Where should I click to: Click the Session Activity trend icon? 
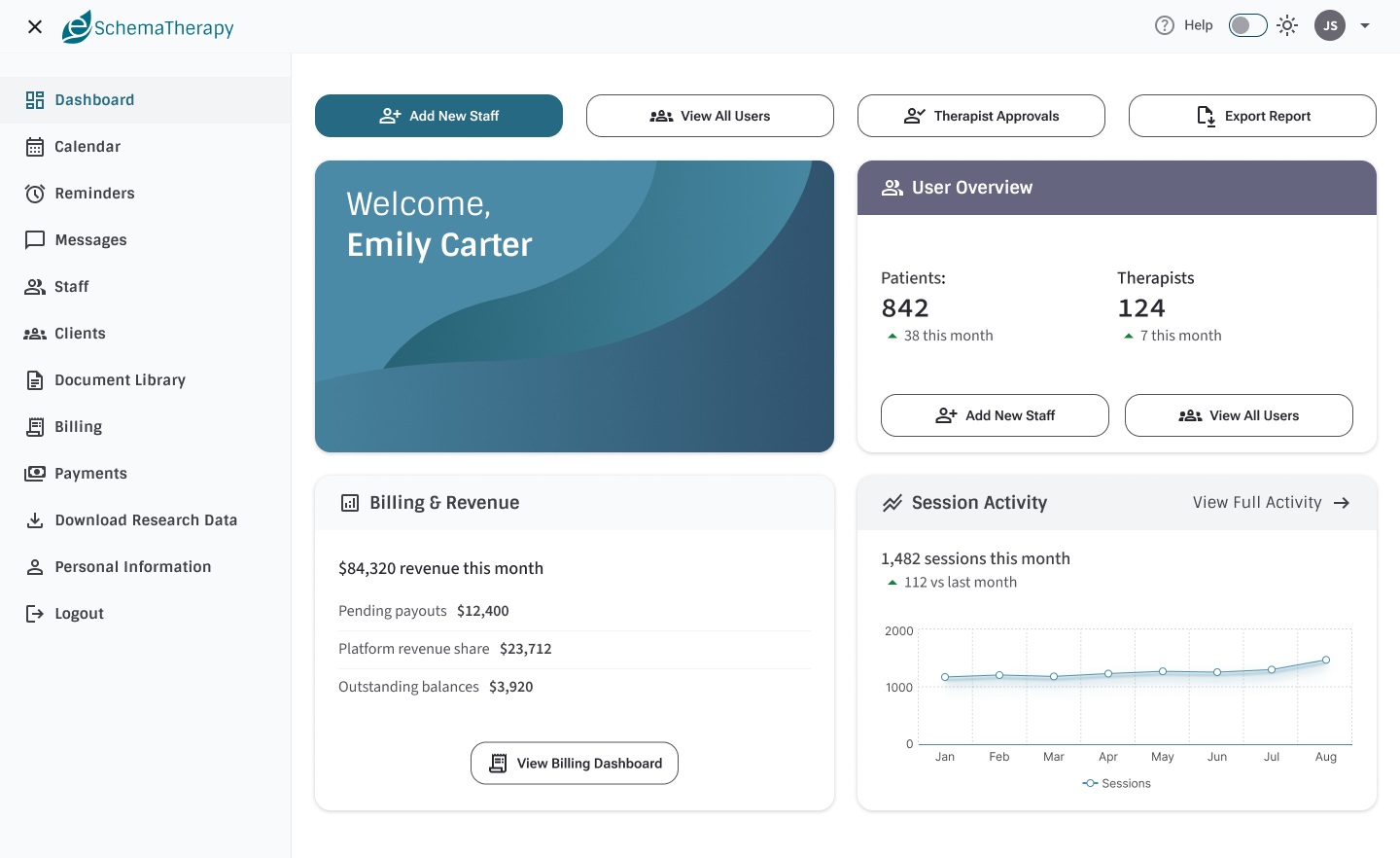click(x=892, y=503)
